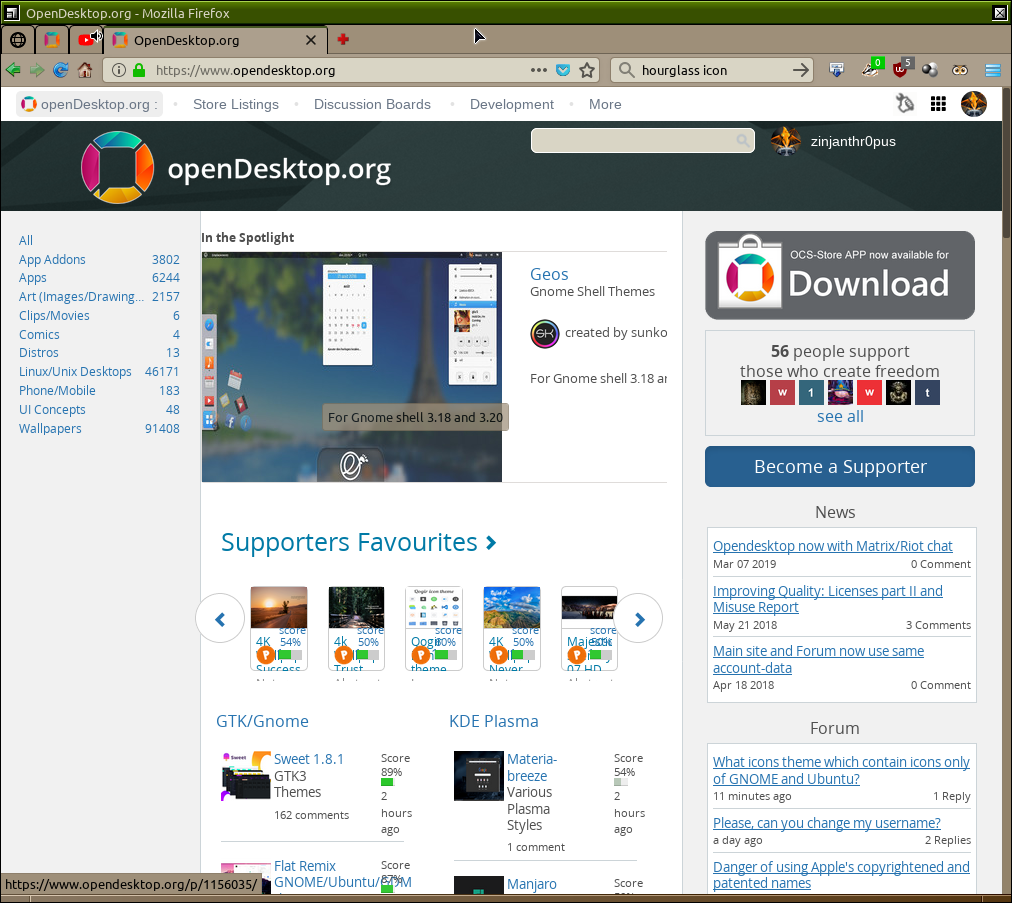Bookmark this page with the star icon

(x=587, y=70)
